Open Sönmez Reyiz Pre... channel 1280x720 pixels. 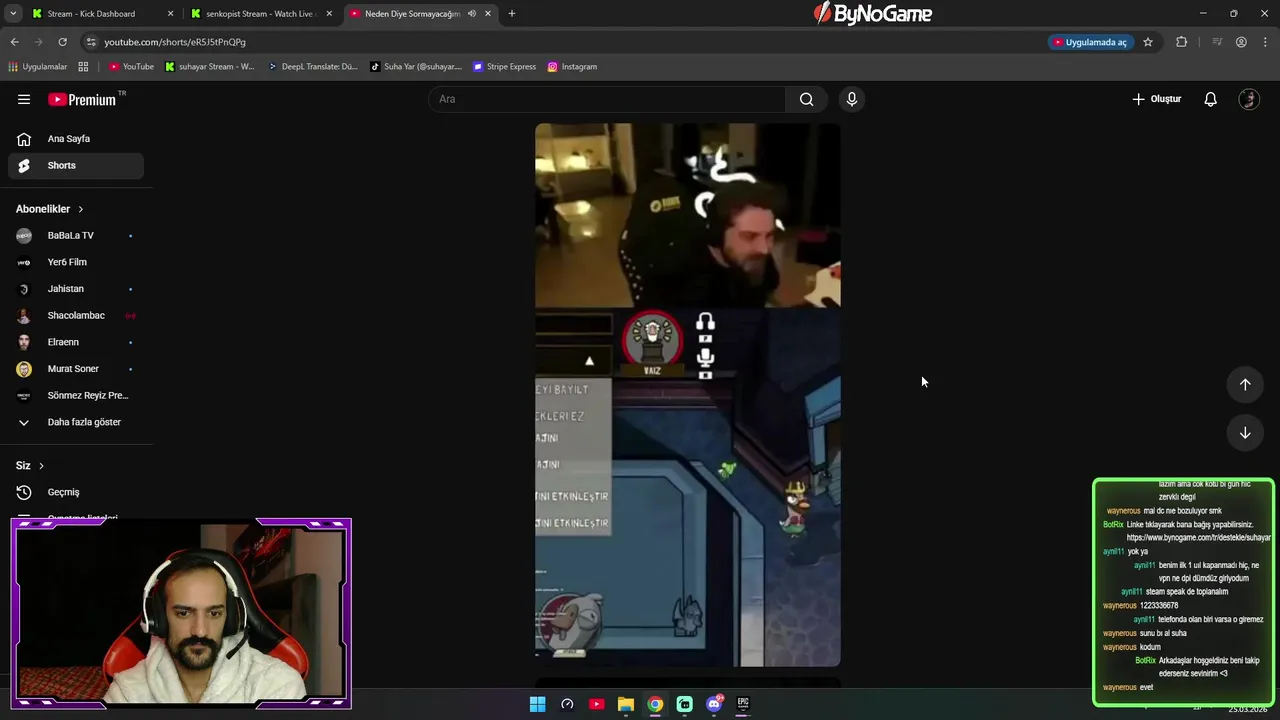(x=76, y=395)
